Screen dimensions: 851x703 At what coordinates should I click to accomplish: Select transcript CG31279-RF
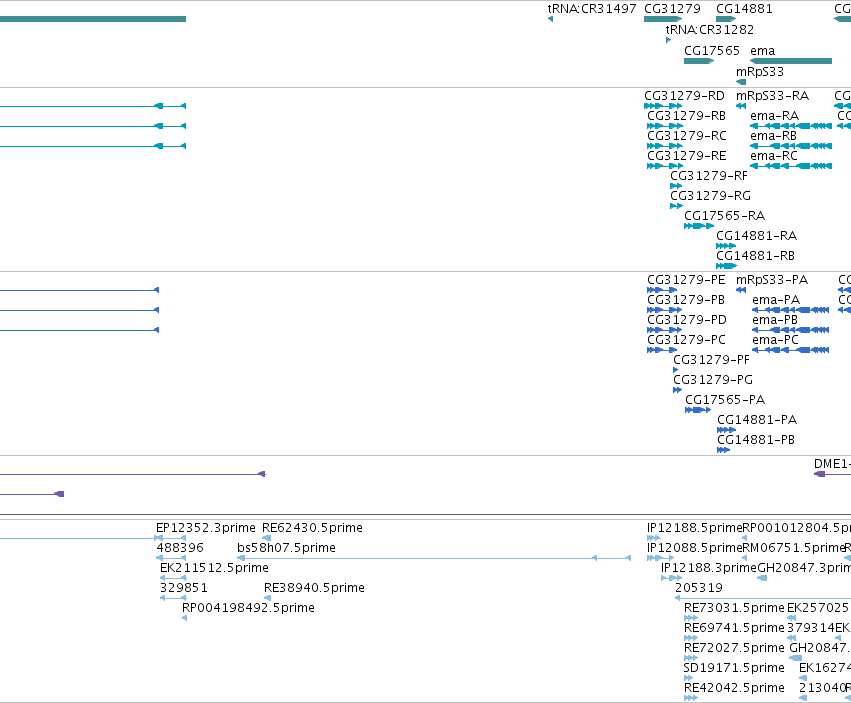point(676,186)
